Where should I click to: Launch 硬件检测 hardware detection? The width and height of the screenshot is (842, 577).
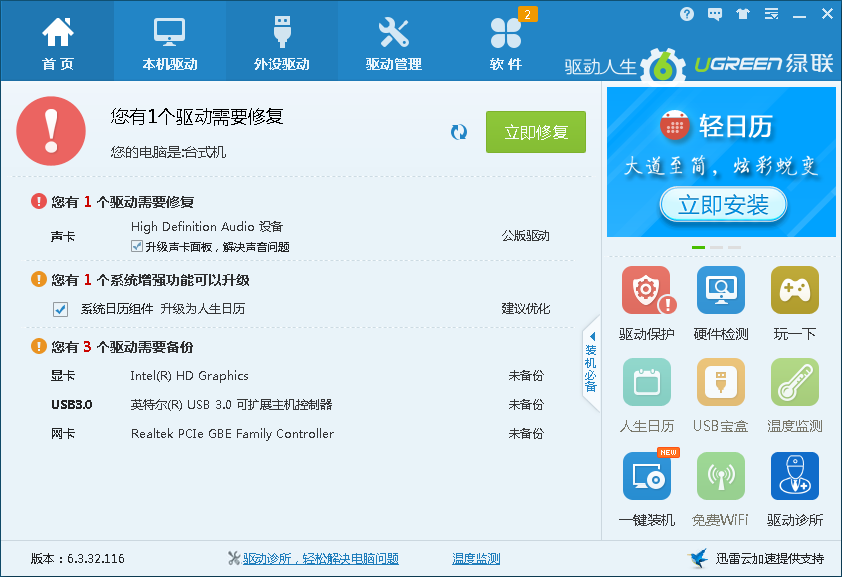(720, 291)
